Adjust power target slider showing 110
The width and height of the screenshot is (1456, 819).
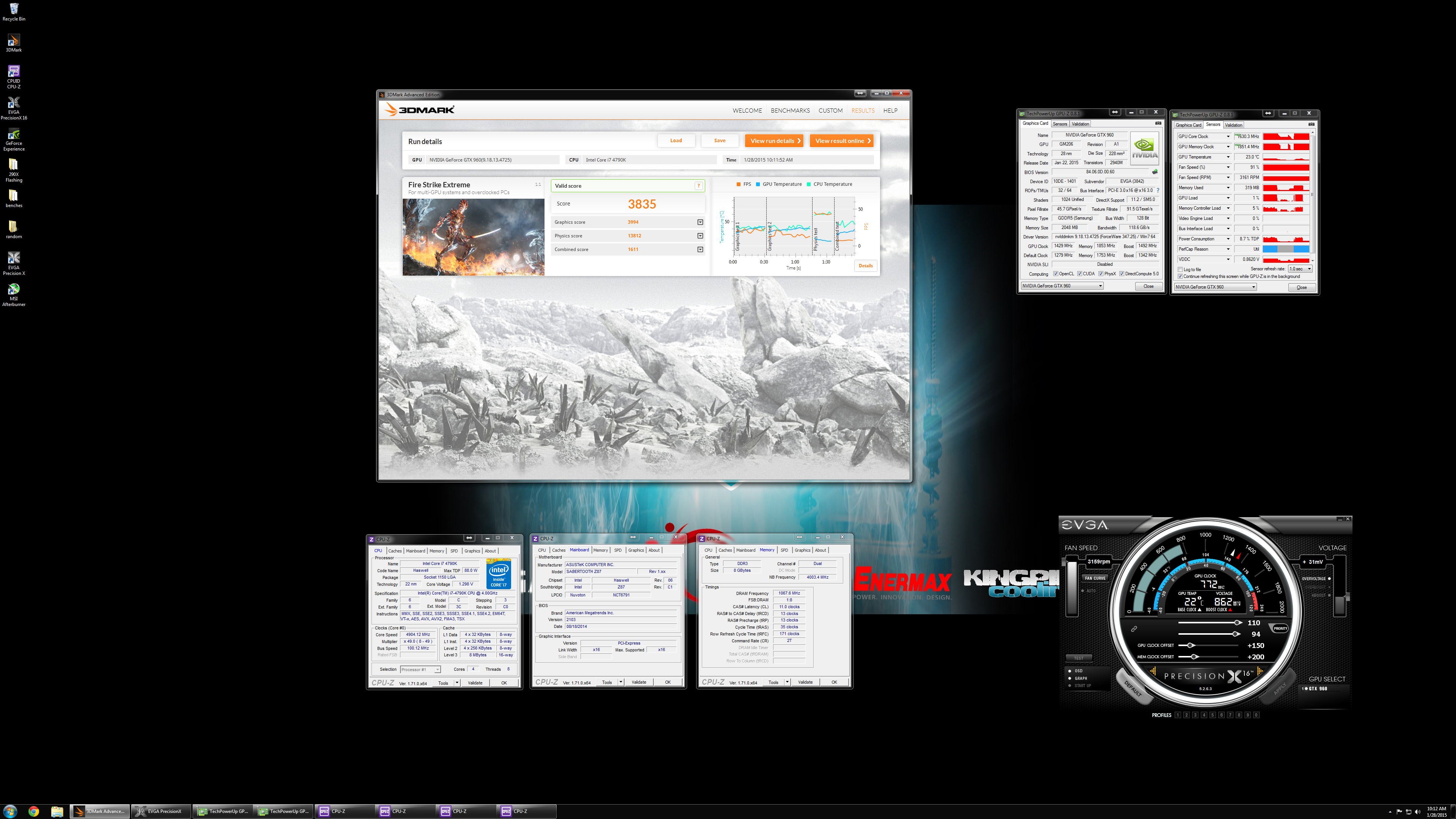pos(1238,623)
